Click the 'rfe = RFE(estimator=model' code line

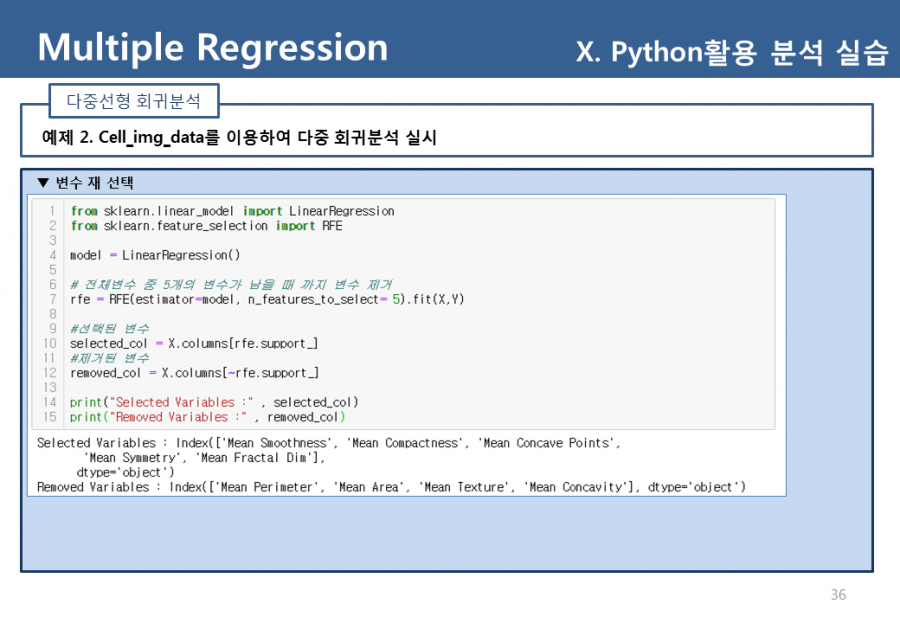click(x=267, y=299)
